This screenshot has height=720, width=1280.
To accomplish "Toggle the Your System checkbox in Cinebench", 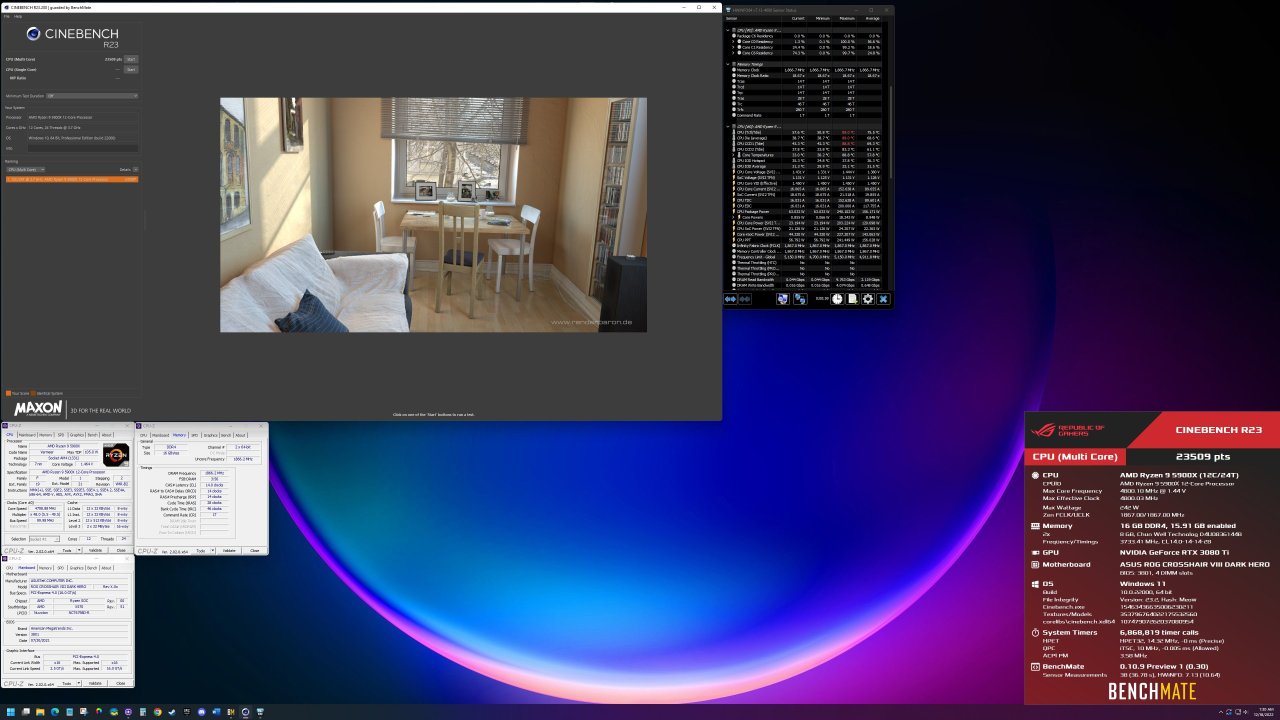I will coord(9,393).
